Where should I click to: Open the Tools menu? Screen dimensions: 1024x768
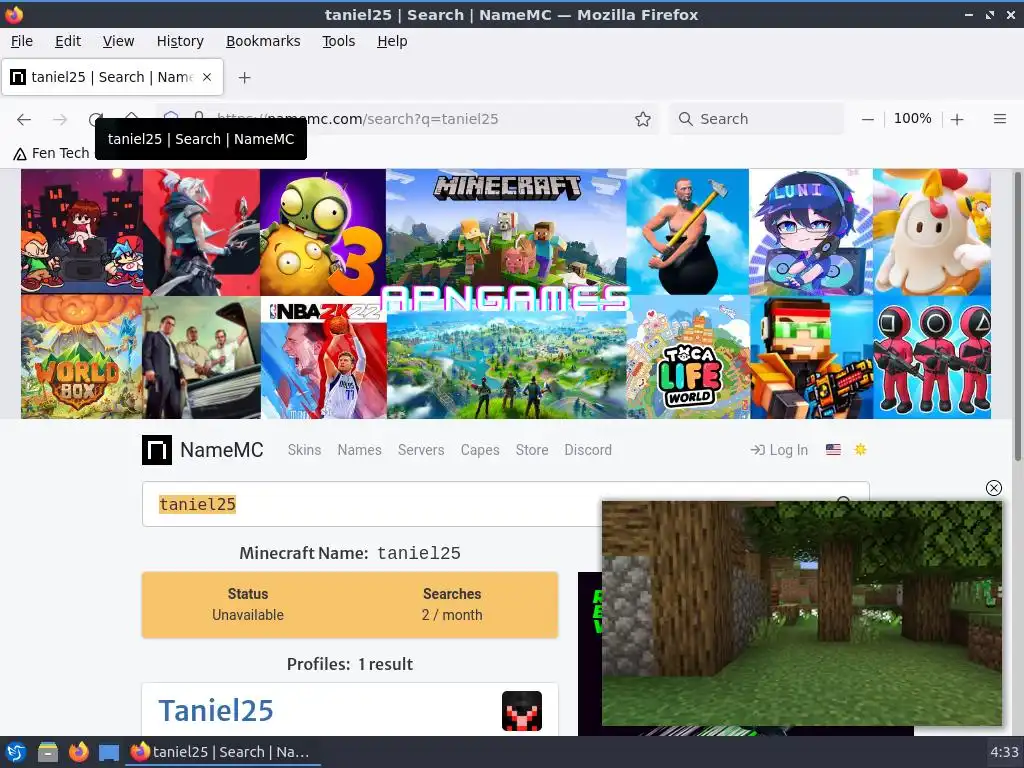tap(338, 41)
